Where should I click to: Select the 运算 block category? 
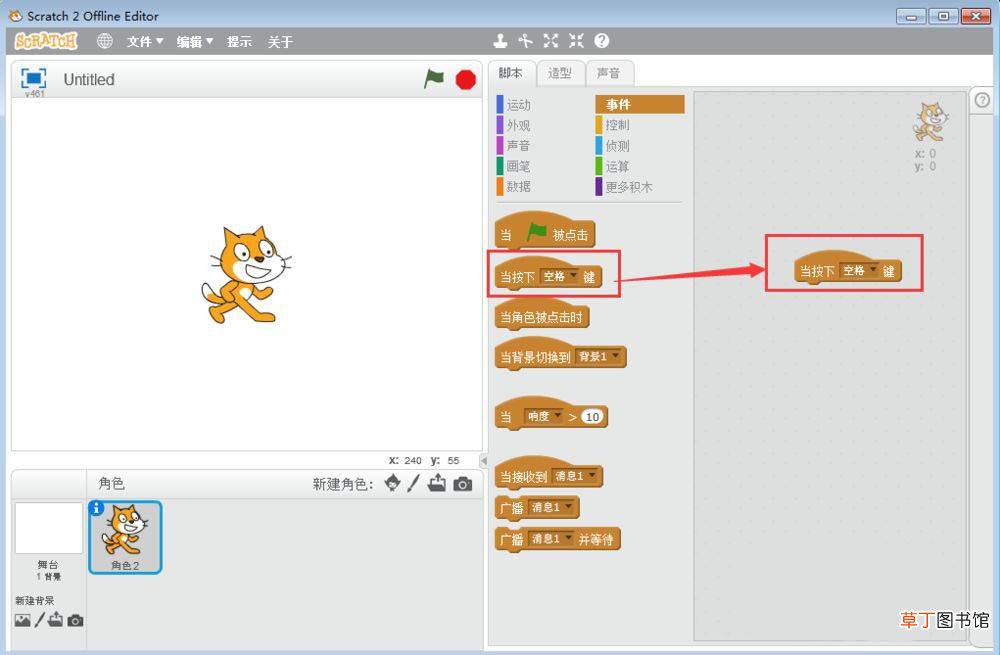coord(617,166)
